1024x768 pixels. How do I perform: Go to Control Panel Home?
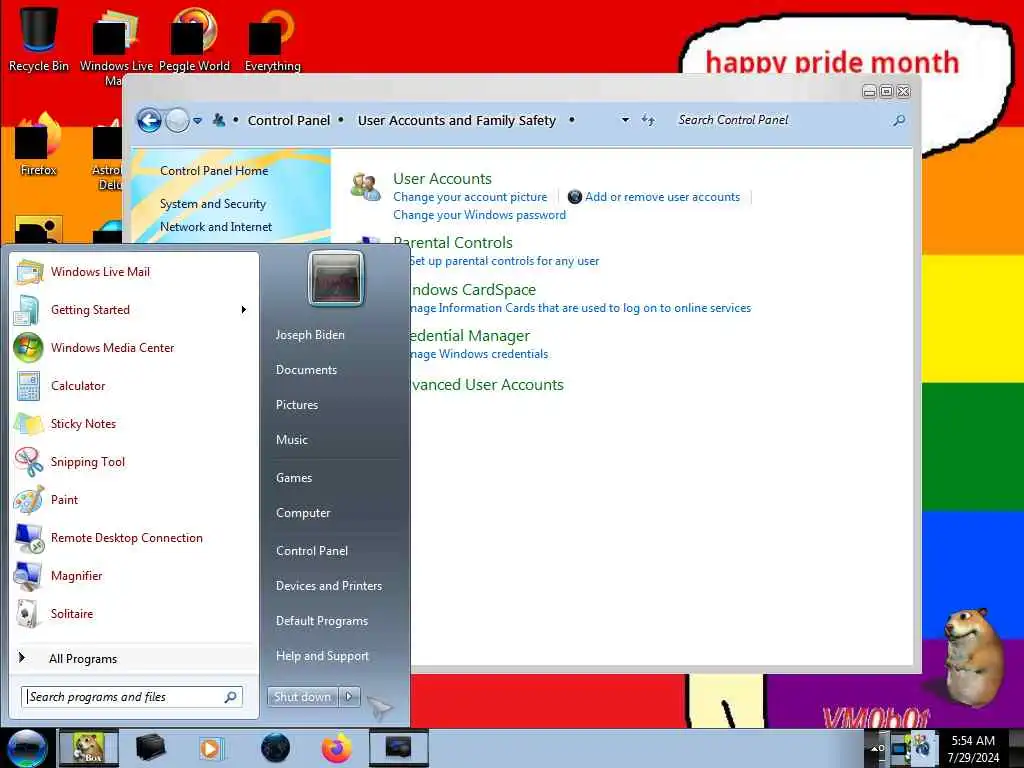(x=214, y=170)
